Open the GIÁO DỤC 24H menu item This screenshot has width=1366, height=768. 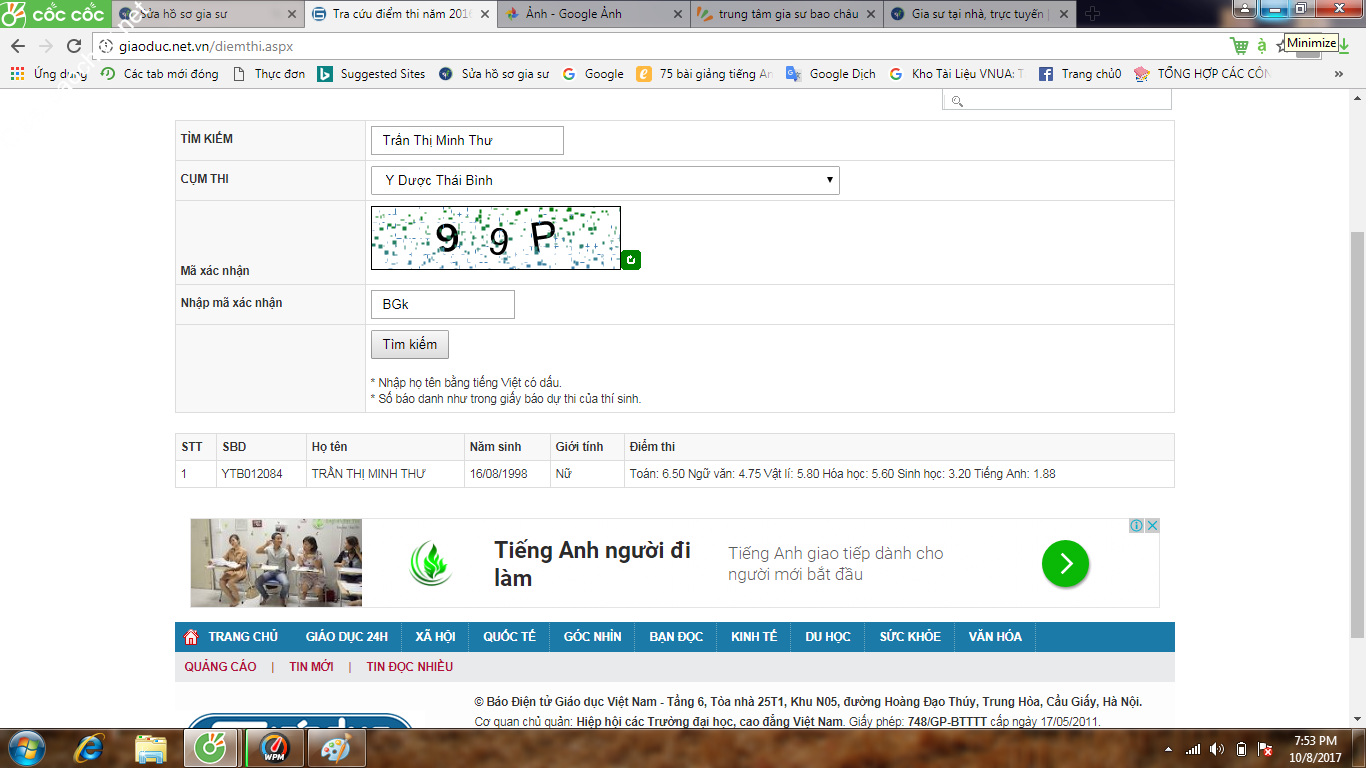pos(346,637)
